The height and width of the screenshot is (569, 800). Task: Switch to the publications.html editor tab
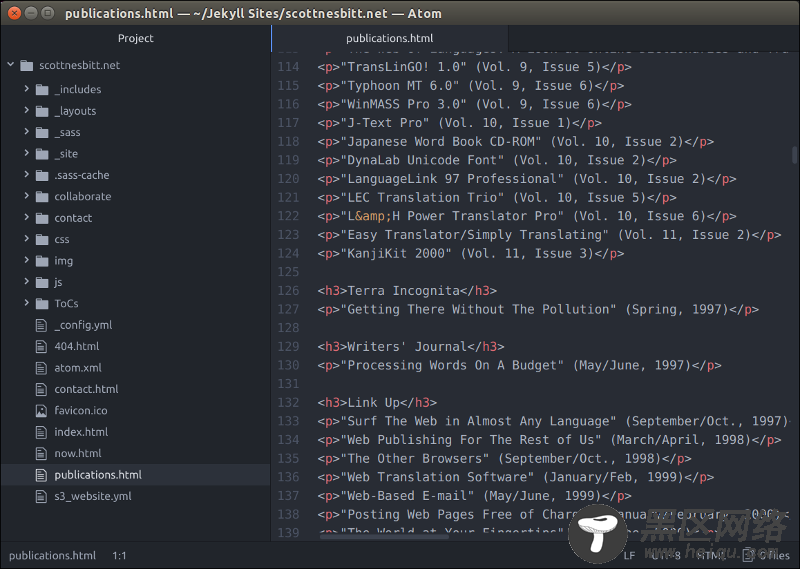click(389, 38)
